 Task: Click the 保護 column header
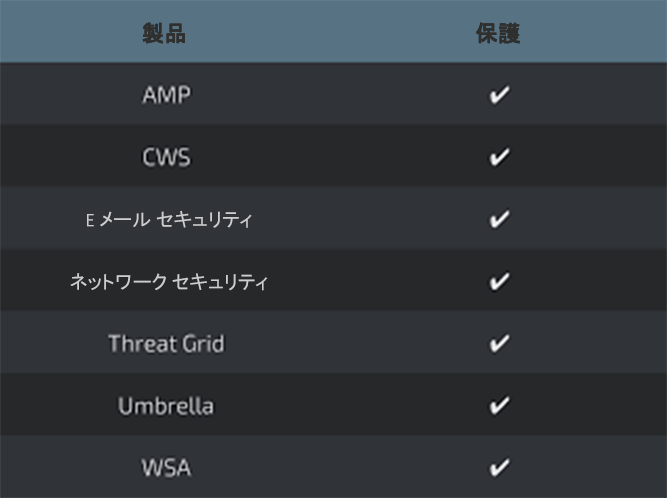(x=498, y=34)
